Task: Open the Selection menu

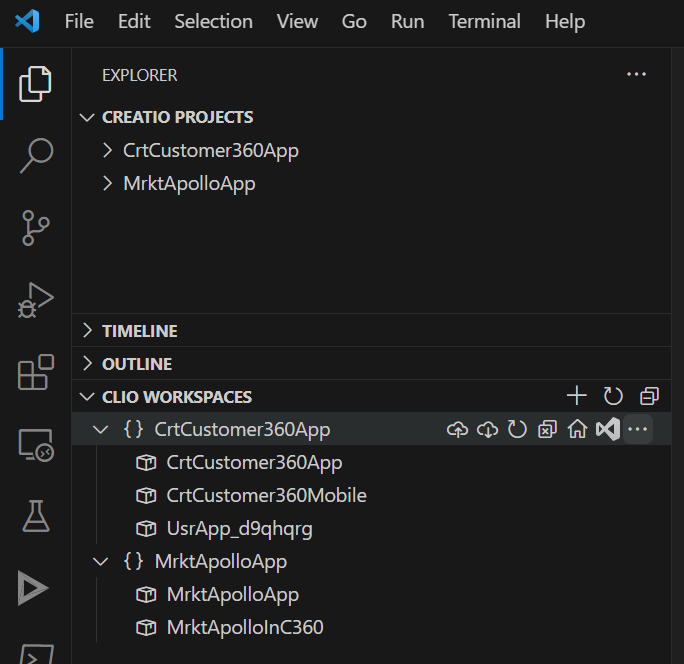Action: (213, 21)
